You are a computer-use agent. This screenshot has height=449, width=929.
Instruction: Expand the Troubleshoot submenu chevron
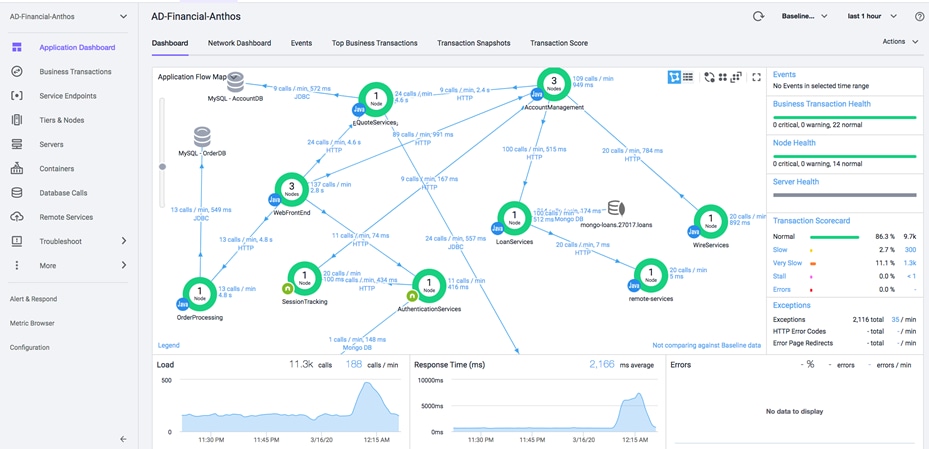(124, 241)
